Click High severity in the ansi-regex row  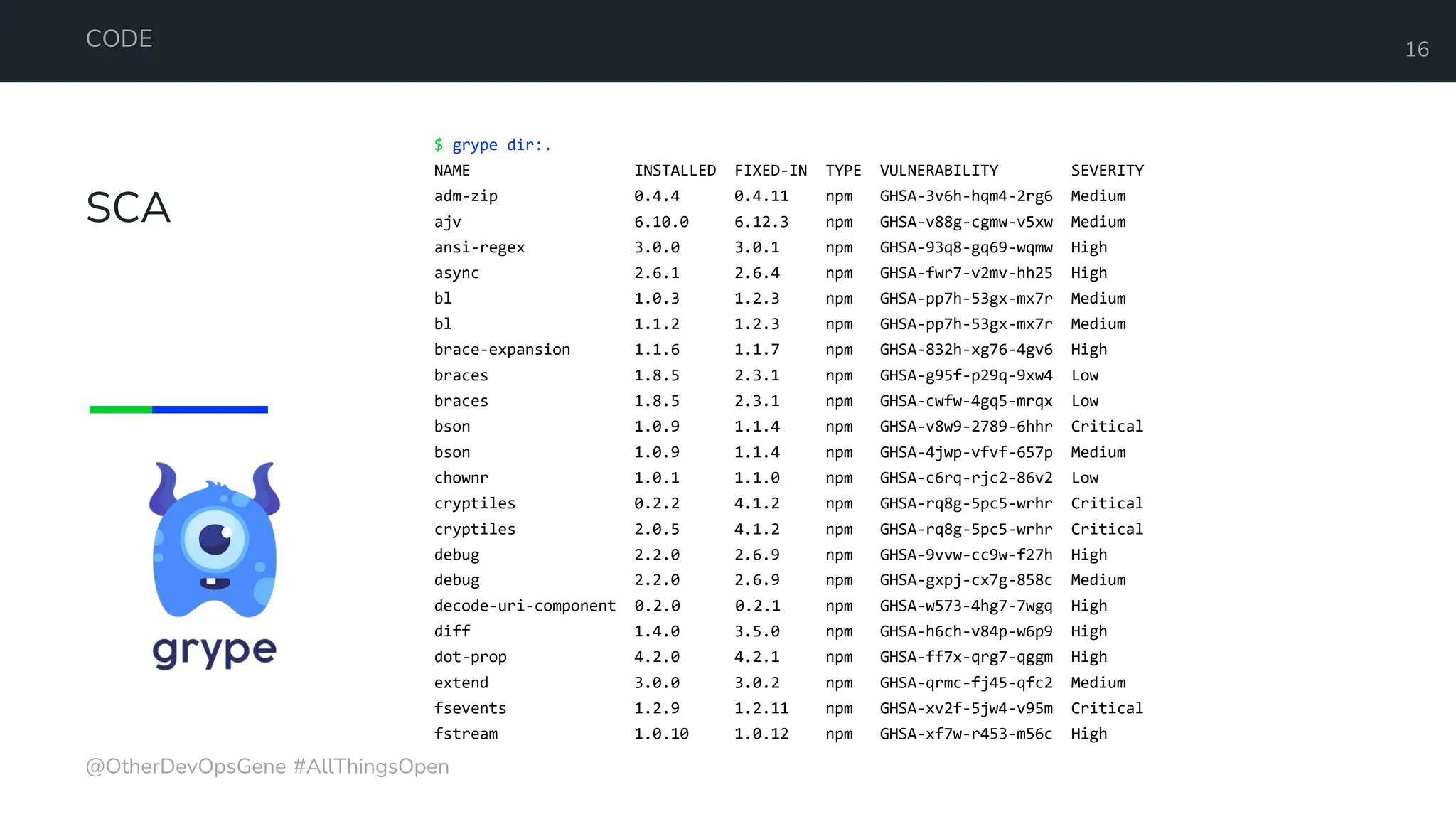[x=1089, y=247]
